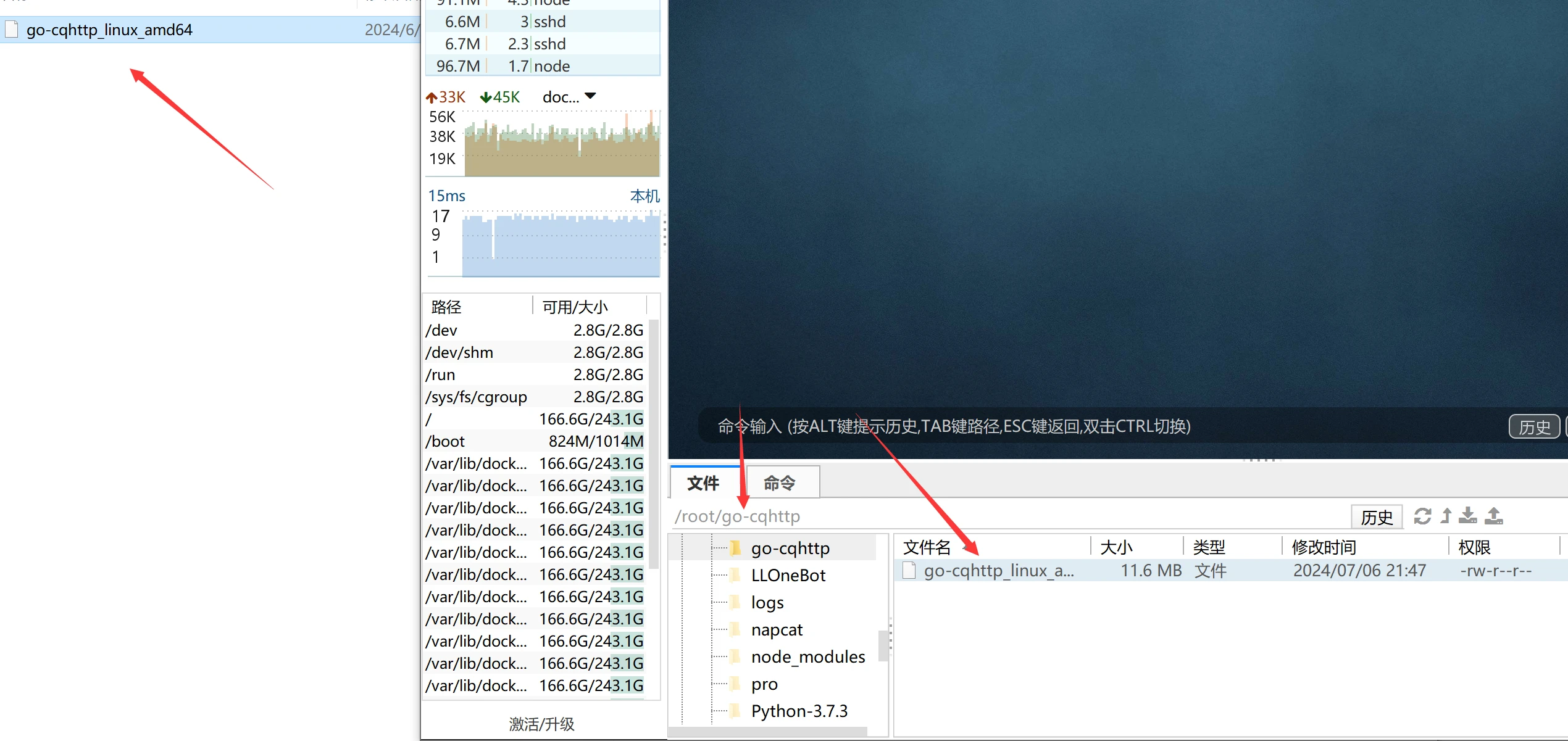Click the 激活/升级 link
The height and width of the screenshot is (741, 1568).
[x=541, y=724]
